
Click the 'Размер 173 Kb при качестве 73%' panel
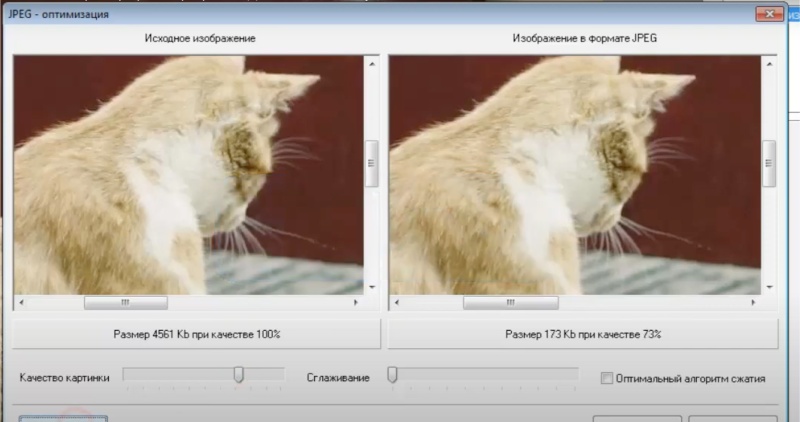(x=583, y=334)
